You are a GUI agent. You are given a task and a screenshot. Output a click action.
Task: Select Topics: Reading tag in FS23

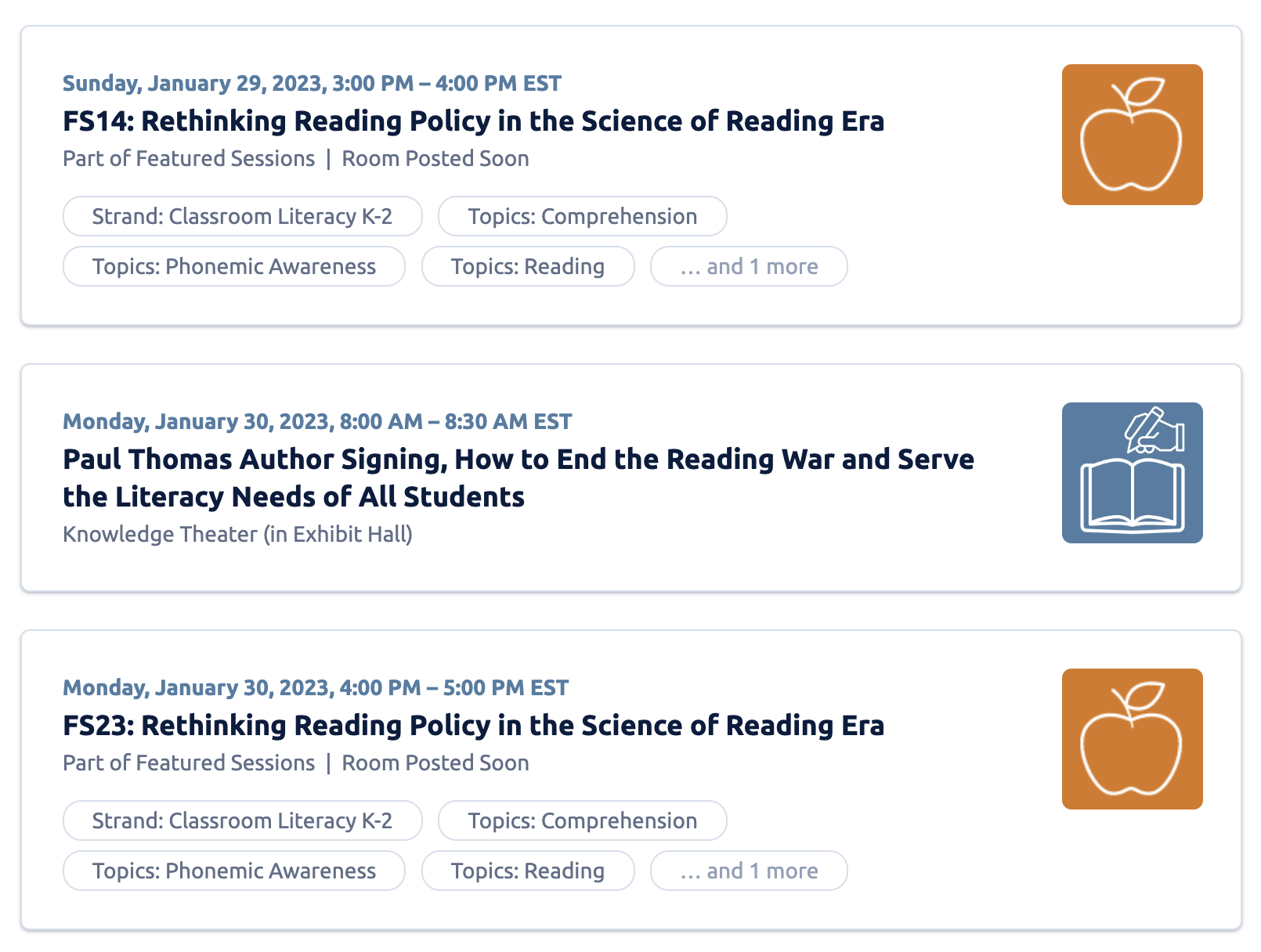coord(527,871)
